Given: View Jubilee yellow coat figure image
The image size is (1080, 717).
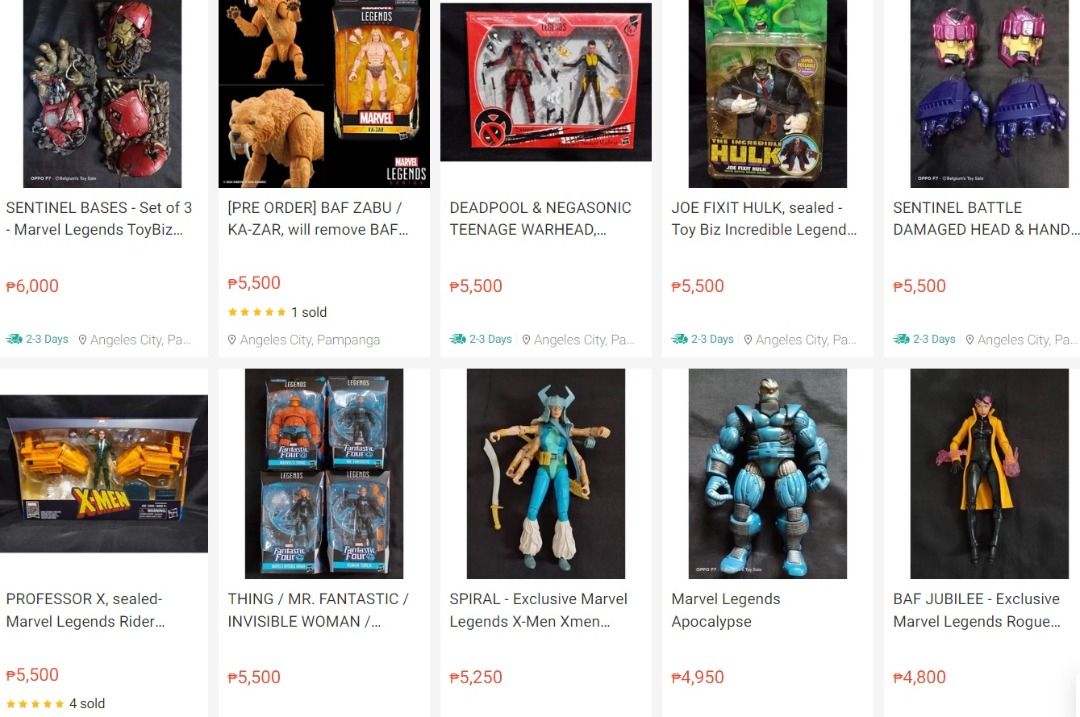Looking at the screenshot, I should 989,473.
